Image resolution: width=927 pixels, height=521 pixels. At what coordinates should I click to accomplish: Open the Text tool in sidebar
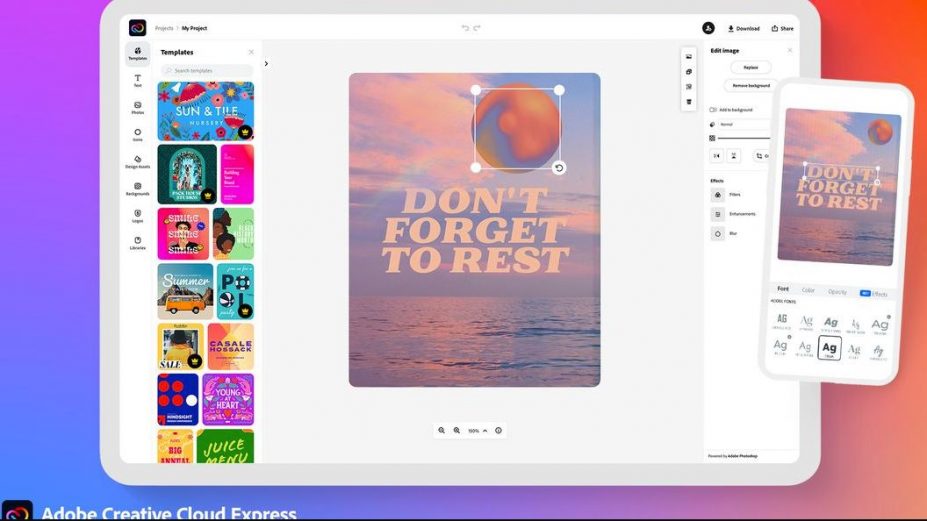click(x=138, y=80)
